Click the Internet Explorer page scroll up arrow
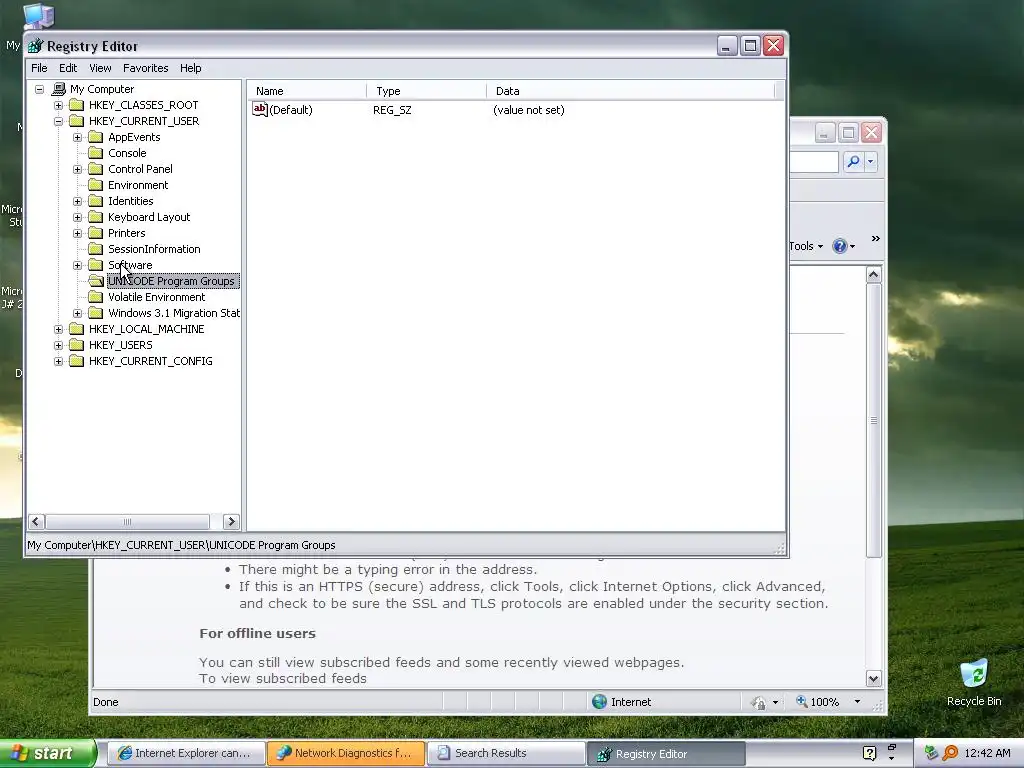 click(x=874, y=275)
